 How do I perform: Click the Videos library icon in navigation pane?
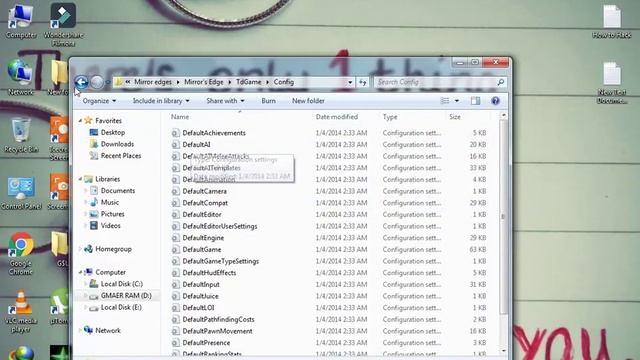coord(94,225)
